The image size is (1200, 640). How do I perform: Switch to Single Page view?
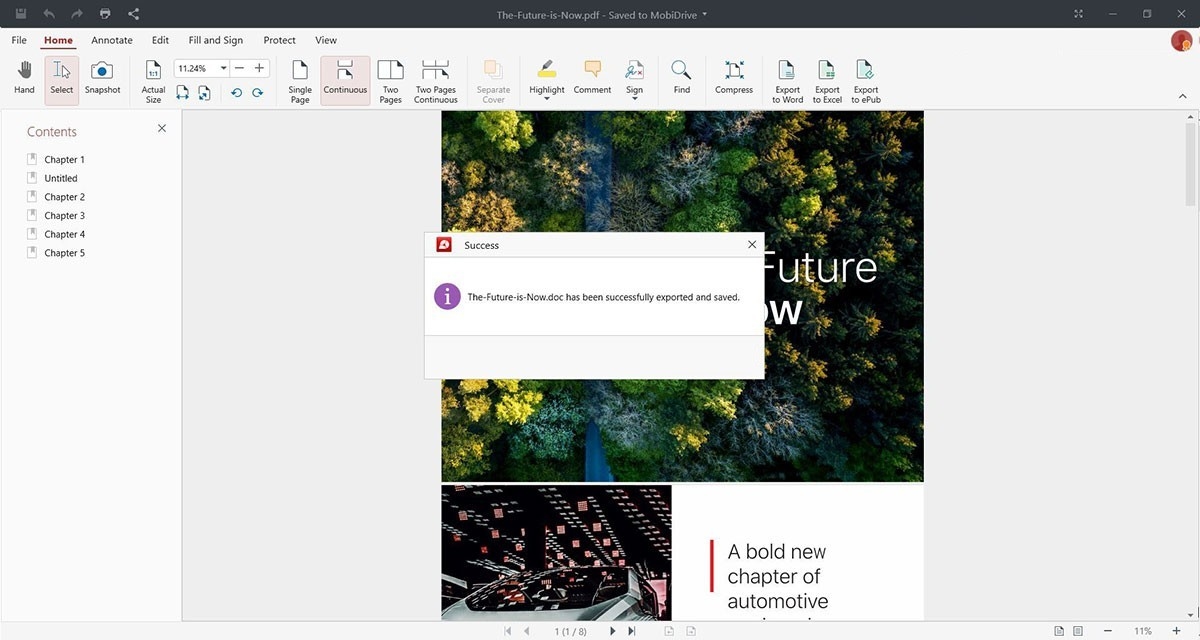tap(300, 82)
